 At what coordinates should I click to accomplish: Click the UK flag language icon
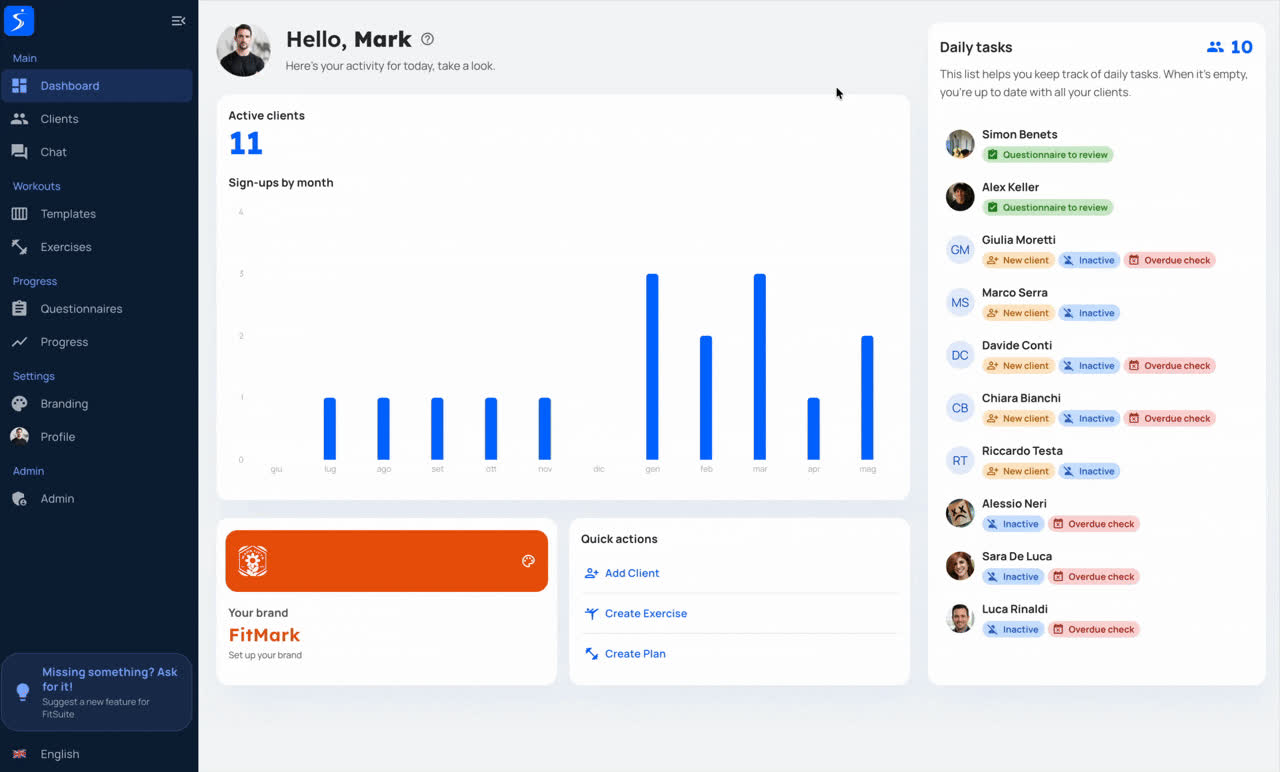point(19,754)
